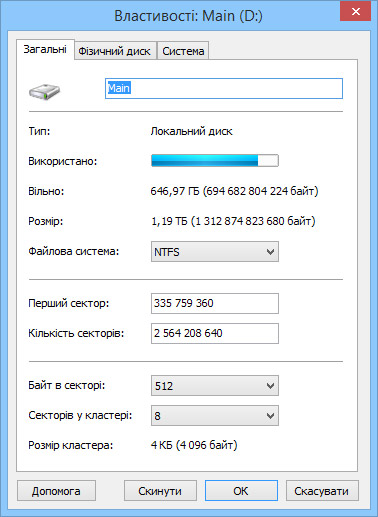
Task: Switch to the Загальні tab
Action: [x=45, y=49]
